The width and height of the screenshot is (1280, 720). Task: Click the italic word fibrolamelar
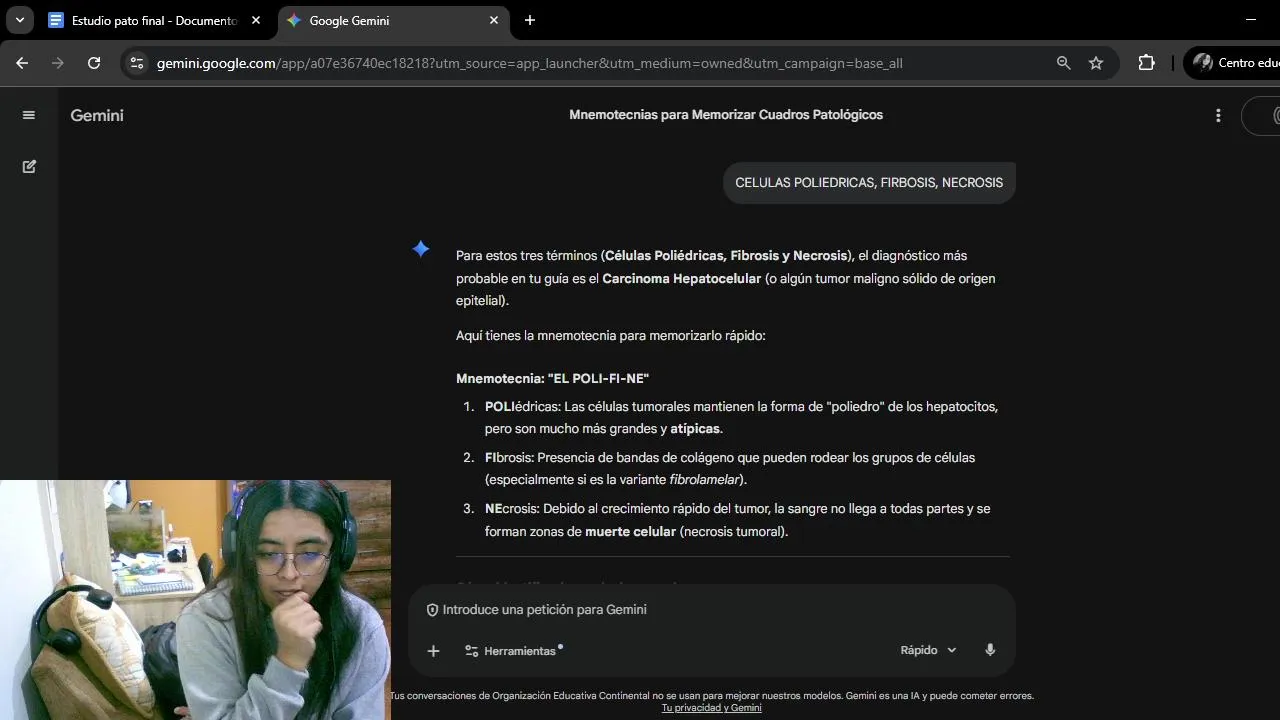click(704, 480)
